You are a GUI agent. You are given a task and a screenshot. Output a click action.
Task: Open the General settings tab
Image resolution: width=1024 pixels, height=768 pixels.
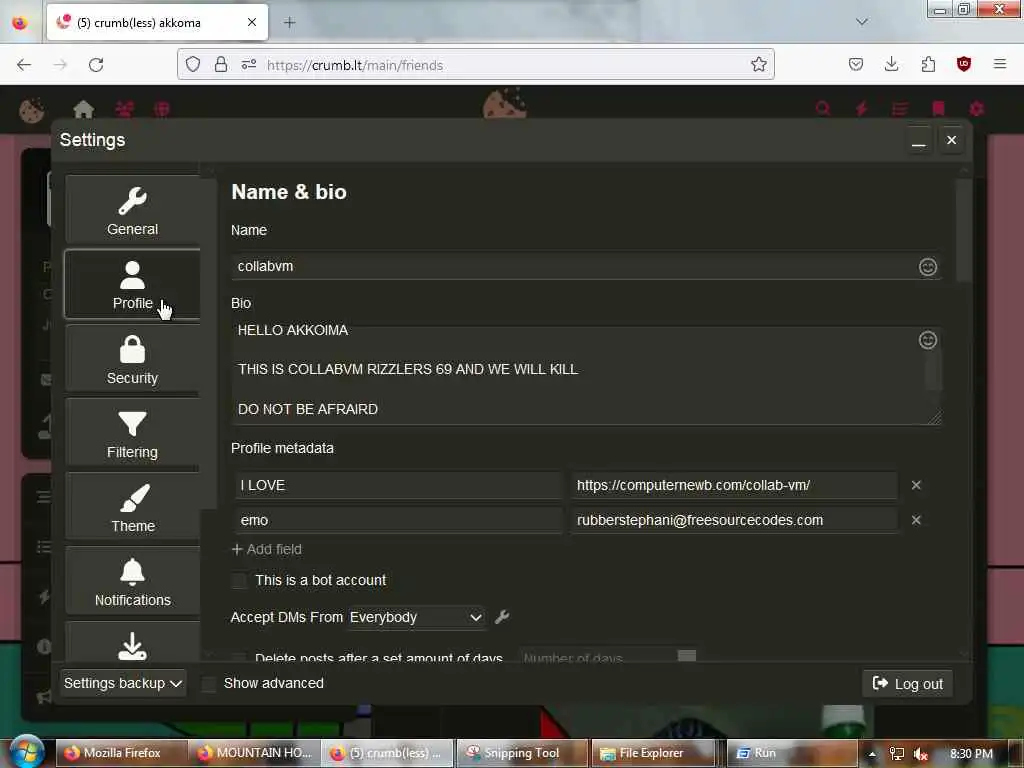click(133, 210)
